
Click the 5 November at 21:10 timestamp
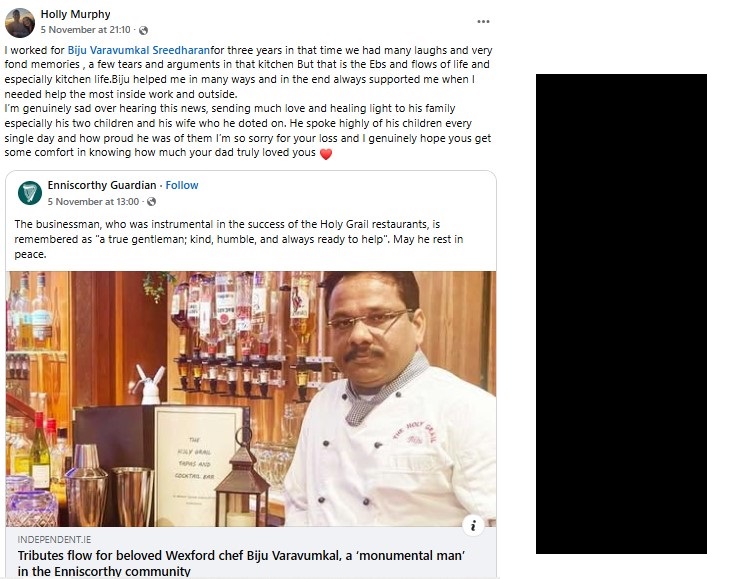pyautogui.click(x=85, y=30)
